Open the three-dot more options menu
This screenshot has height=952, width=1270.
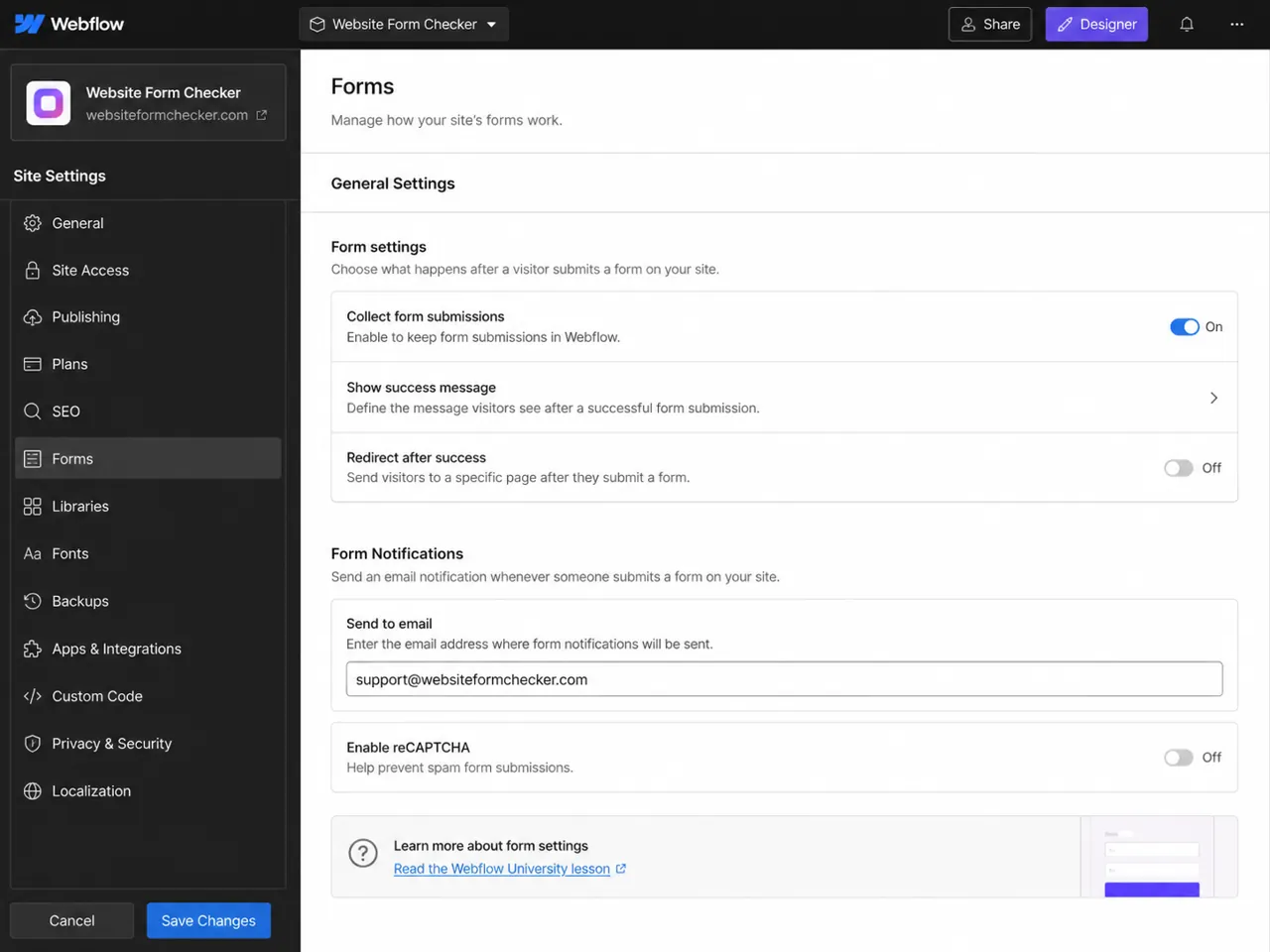pyautogui.click(x=1236, y=24)
